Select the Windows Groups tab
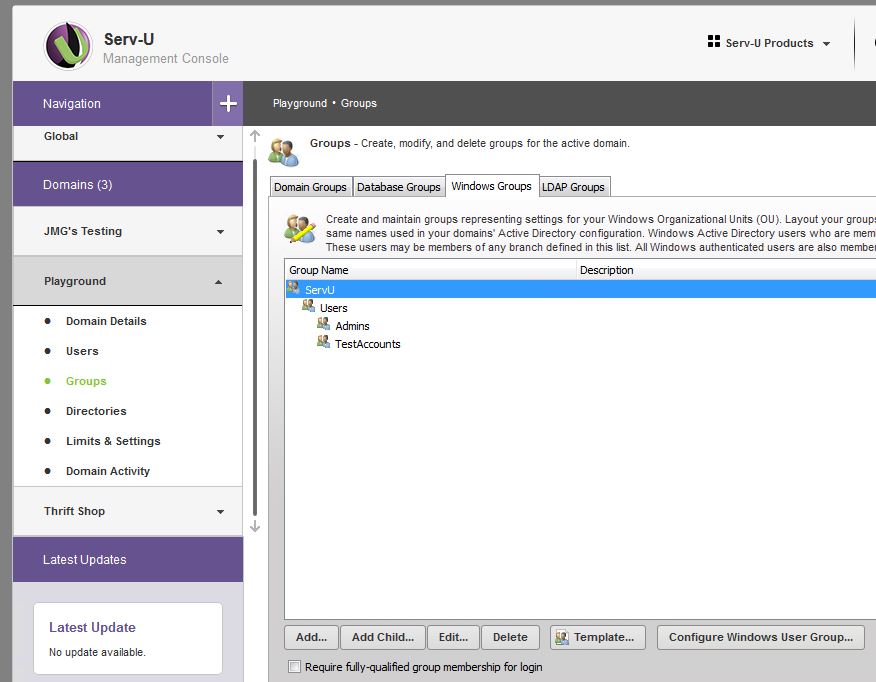 coord(492,186)
